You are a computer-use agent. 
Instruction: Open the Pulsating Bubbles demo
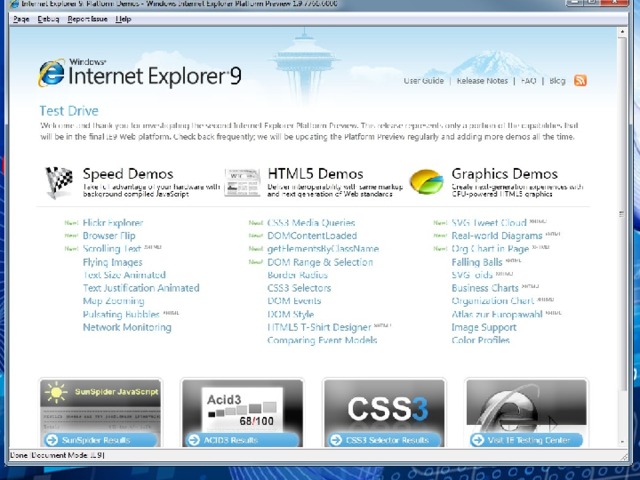click(x=121, y=314)
